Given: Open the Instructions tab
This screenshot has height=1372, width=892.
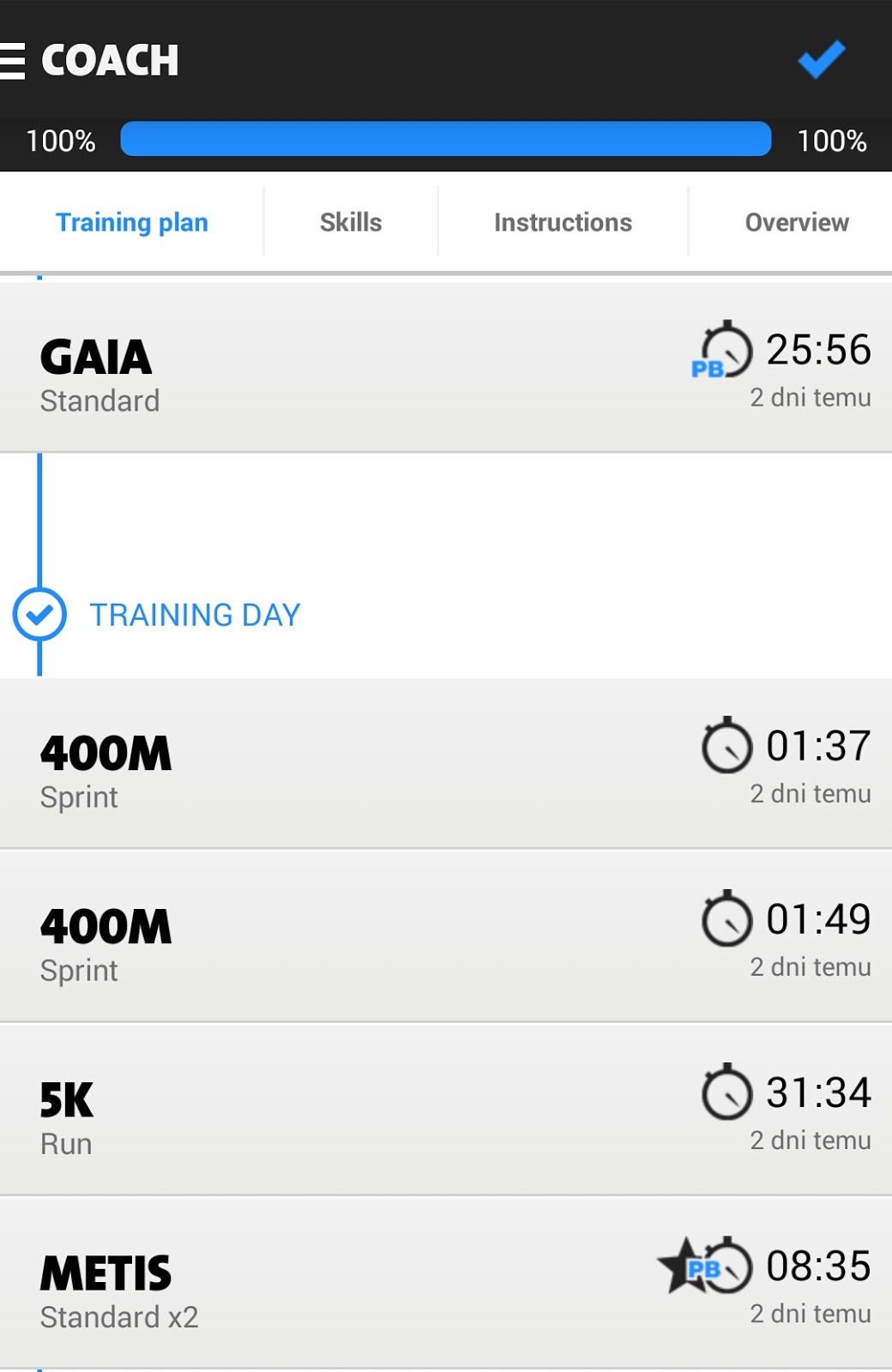Looking at the screenshot, I should [563, 222].
